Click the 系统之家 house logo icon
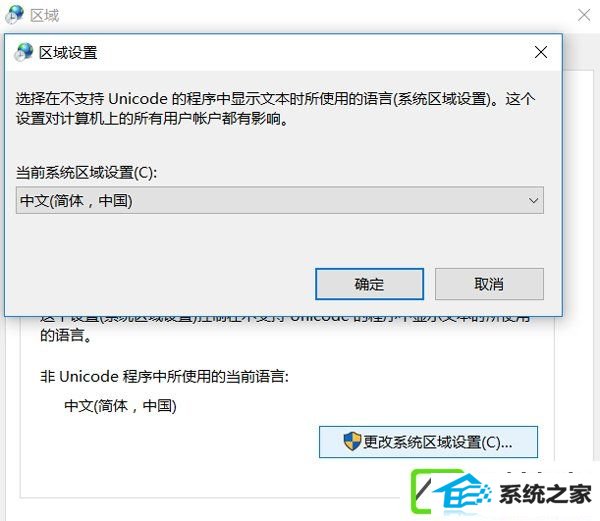Screen dimensions: 600x521 [452, 493]
